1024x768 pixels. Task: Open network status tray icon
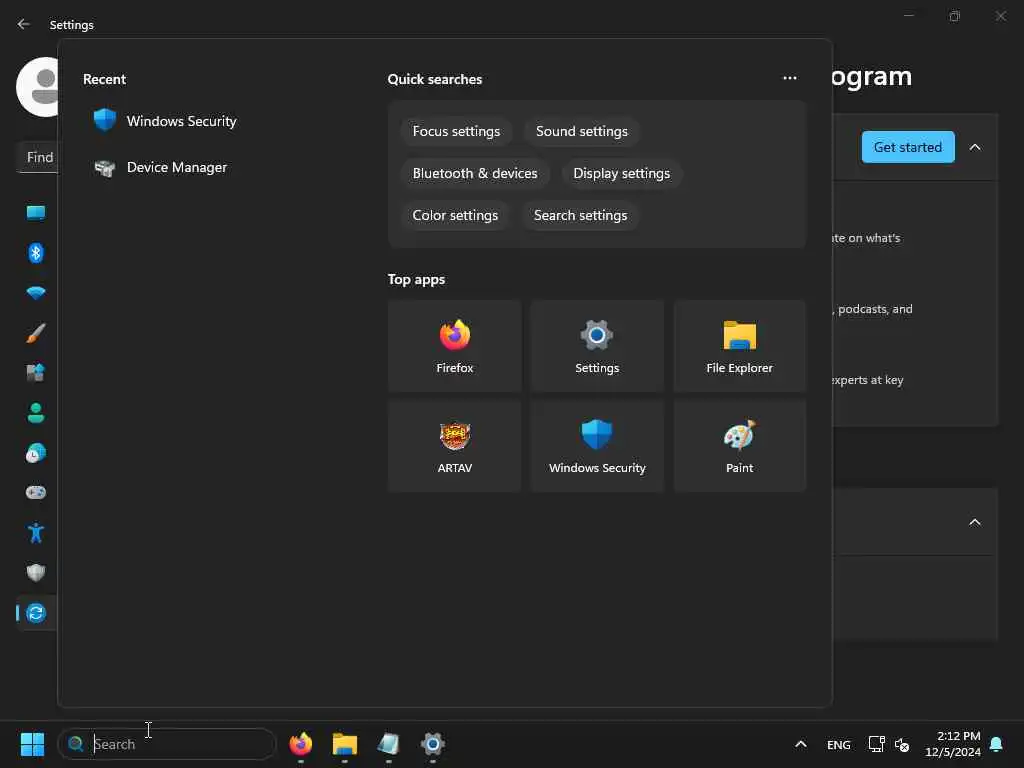coord(876,744)
